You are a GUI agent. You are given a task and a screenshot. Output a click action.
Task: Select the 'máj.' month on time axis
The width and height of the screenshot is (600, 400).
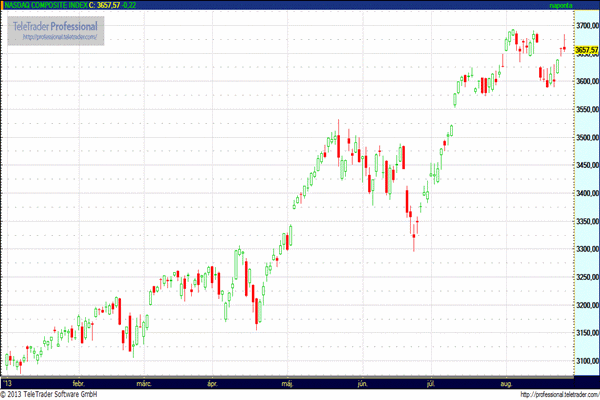(x=289, y=382)
